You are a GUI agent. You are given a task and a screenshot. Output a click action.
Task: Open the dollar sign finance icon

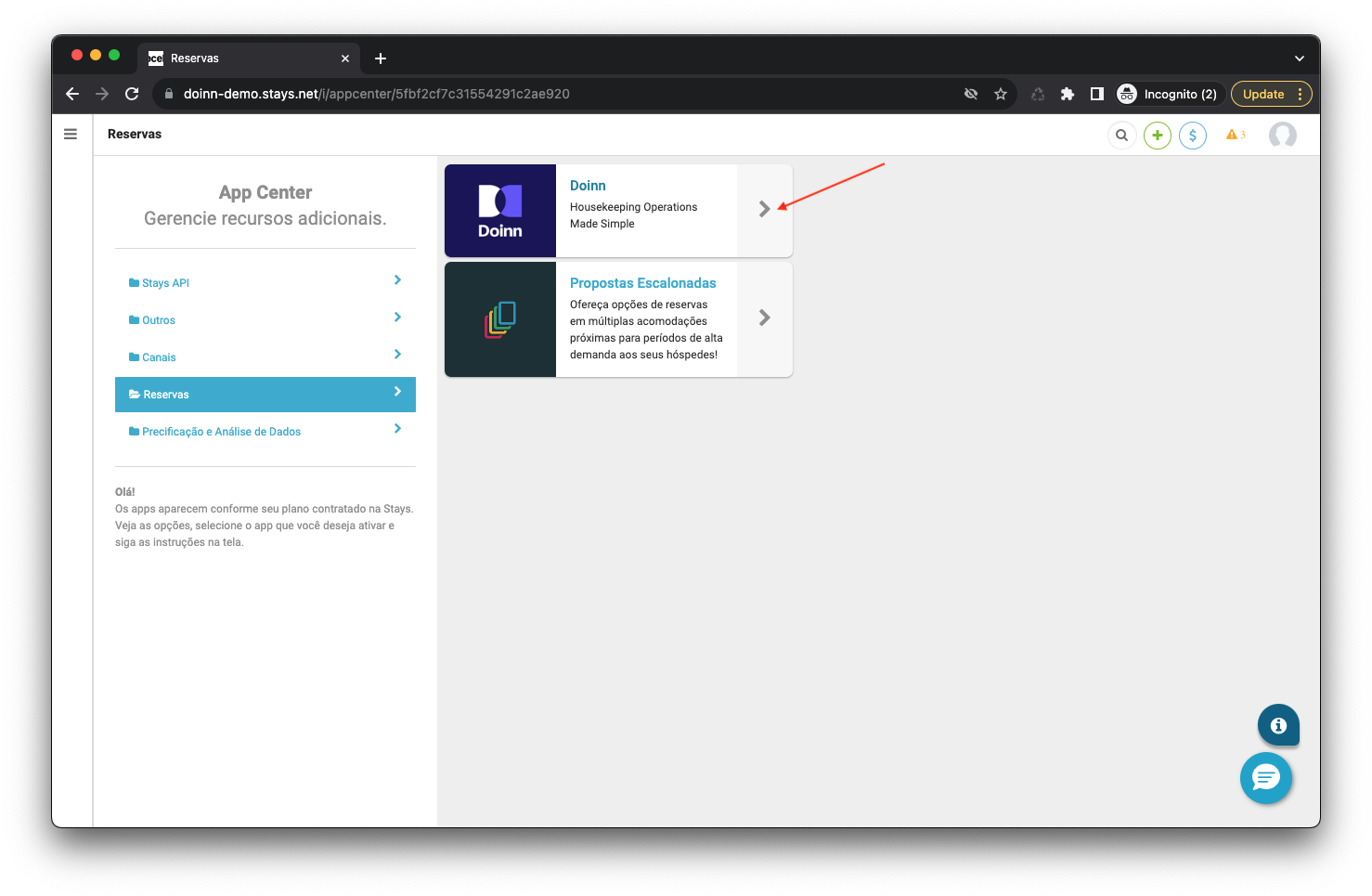(1193, 136)
